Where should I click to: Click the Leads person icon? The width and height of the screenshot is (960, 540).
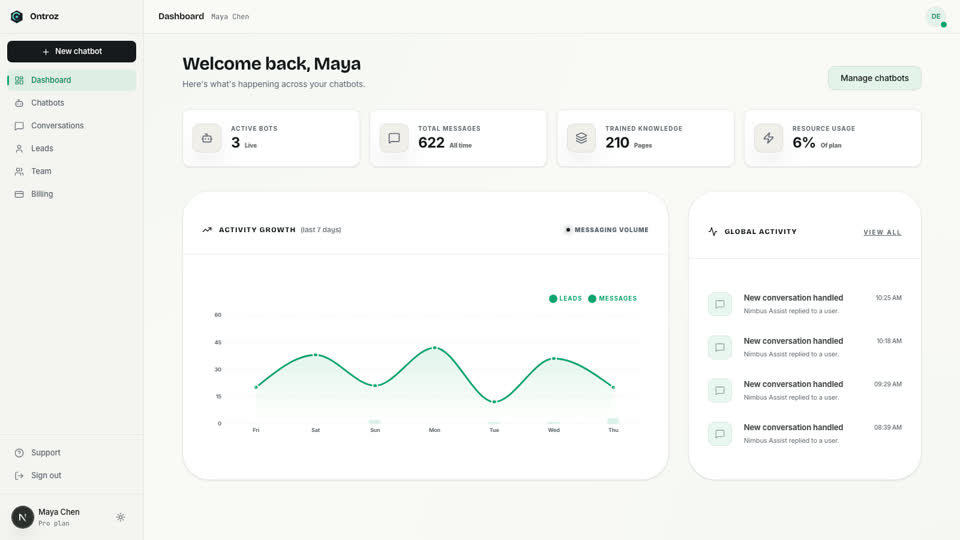click(x=19, y=149)
